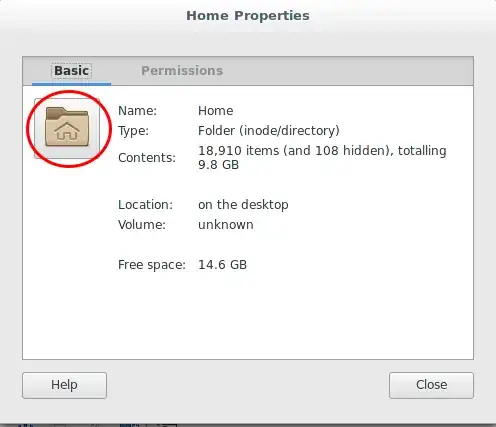Click the unknown volume value
The width and height of the screenshot is (496, 427).
[x=226, y=225]
